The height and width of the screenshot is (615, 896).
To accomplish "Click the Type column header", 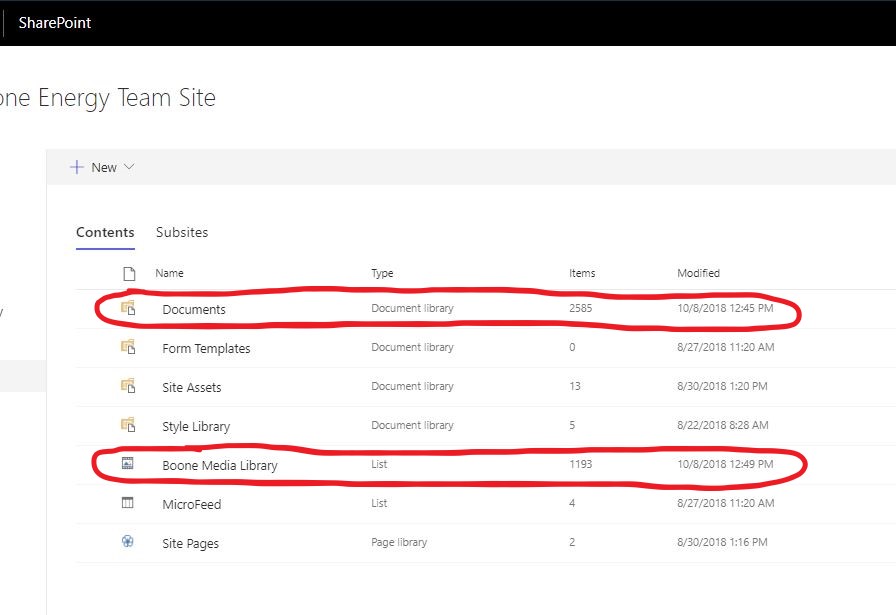I will coord(382,273).
